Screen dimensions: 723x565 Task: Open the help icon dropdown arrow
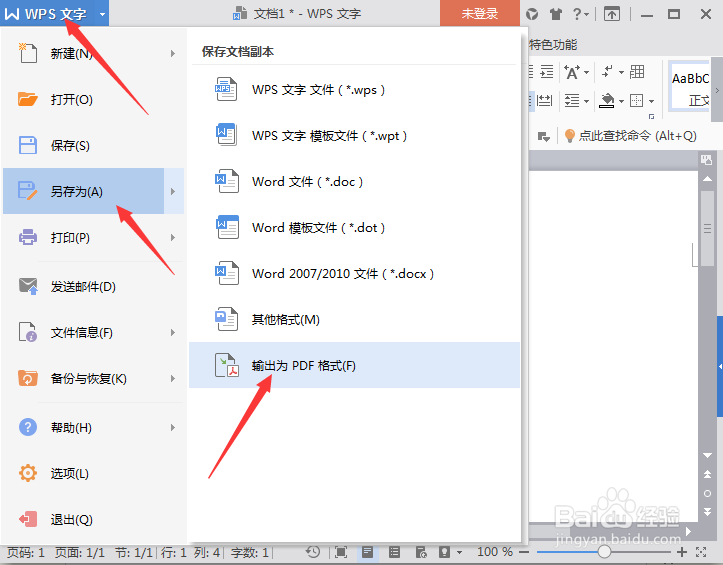pyautogui.click(x=587, y=15)
